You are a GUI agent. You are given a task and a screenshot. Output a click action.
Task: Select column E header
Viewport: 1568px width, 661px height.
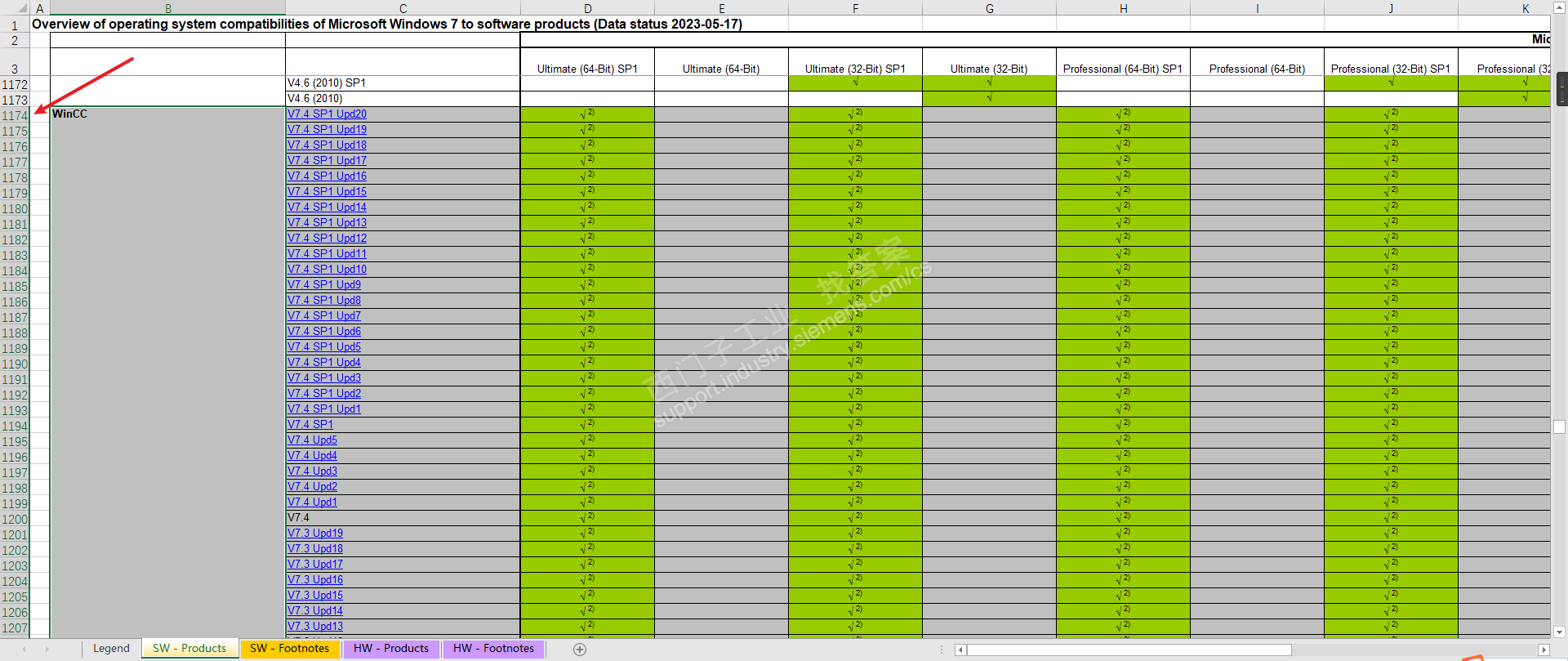[721, 8]
